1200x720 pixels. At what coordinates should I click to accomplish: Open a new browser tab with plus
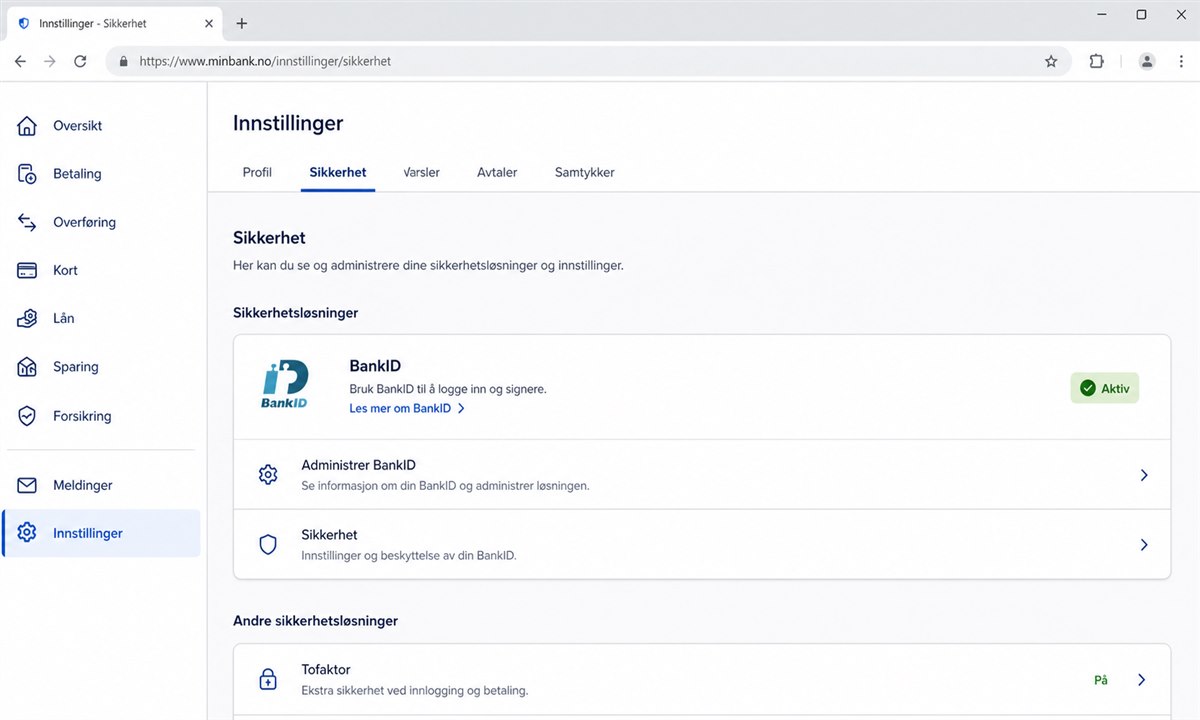click(241, 23)
